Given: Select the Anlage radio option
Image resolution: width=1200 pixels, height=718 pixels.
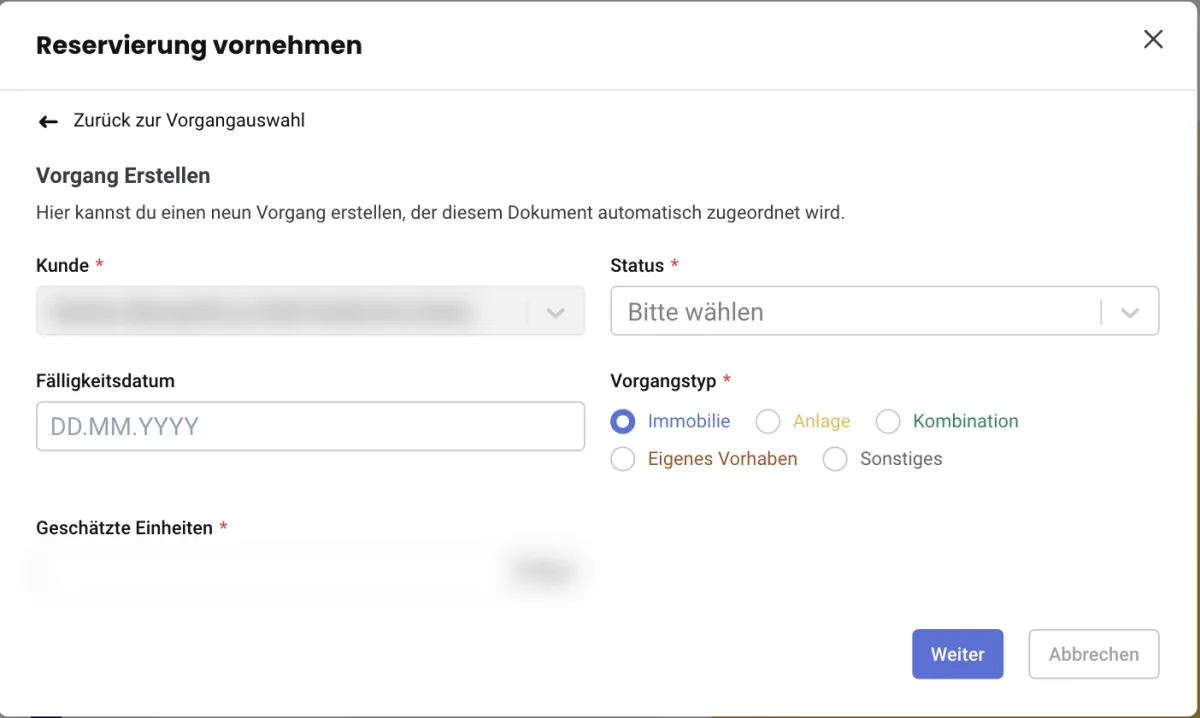Looking at the screenshot, I should 768,421.
